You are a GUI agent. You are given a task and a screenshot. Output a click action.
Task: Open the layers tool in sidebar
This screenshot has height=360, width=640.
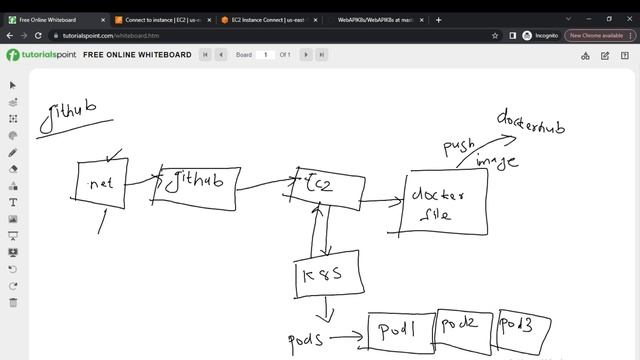click(x=13, y=102)
